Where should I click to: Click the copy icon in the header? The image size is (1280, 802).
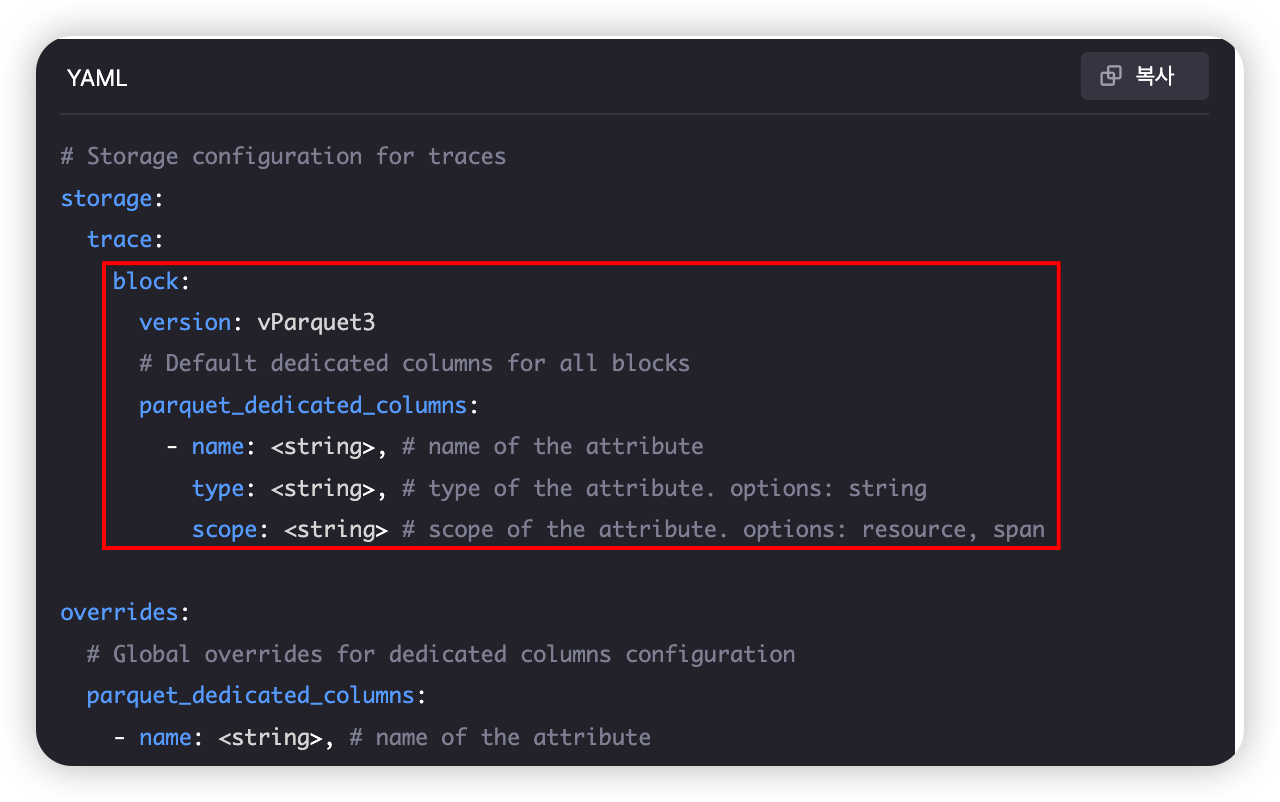1111,76
